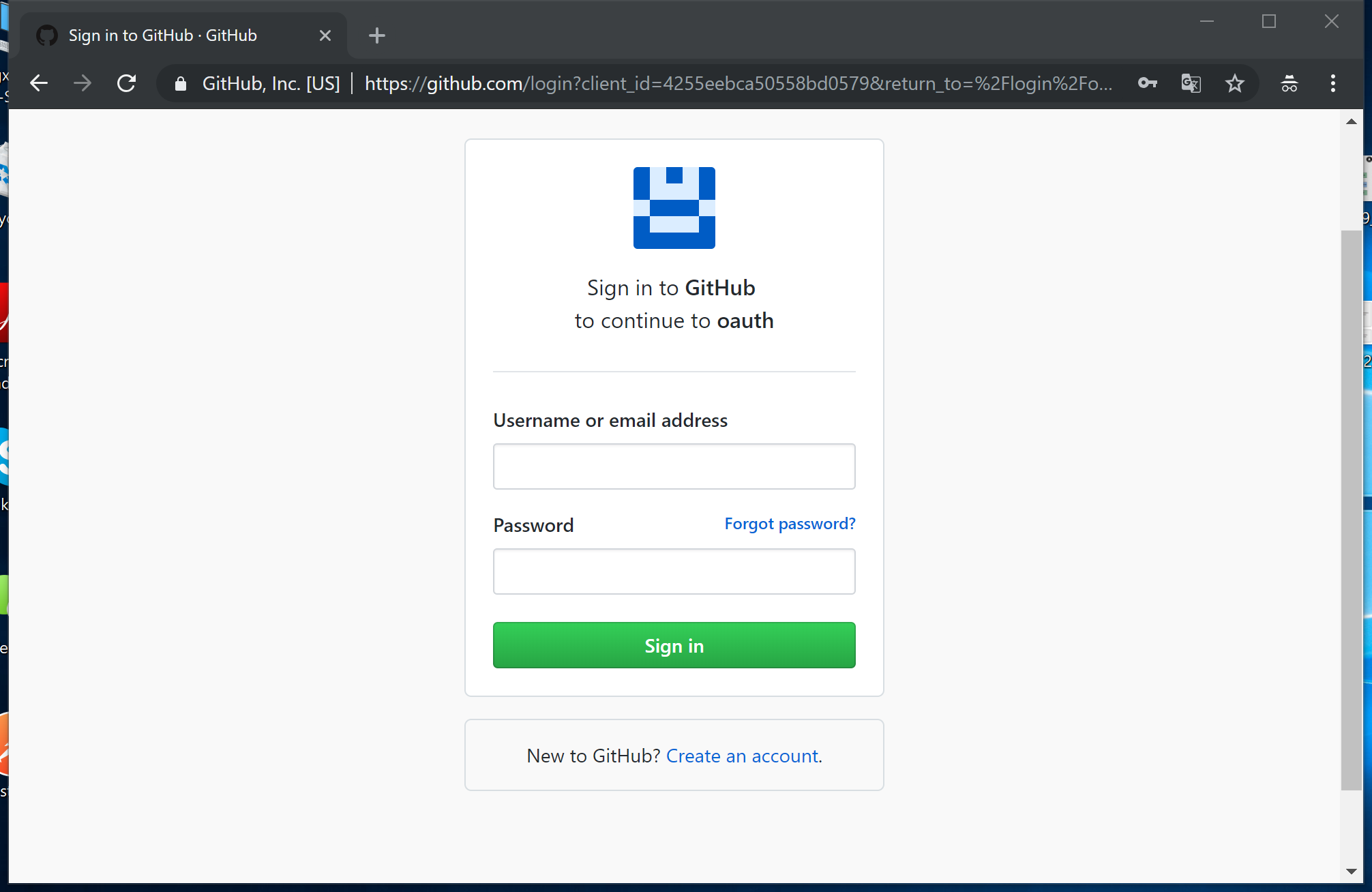Click the oauth app pixel logo
This screenshot has width=1372, height=892.
tap(674, 208)
